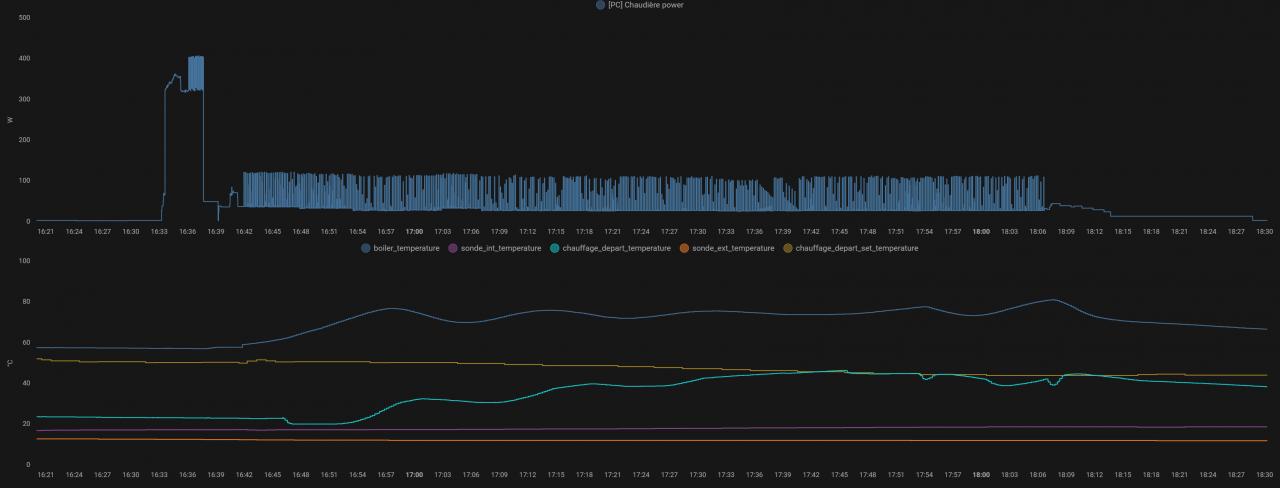Click the yellow chauffage_depart_set_temperature legend dot
The height and width of the screenshot is (488, 1280).
787,248
